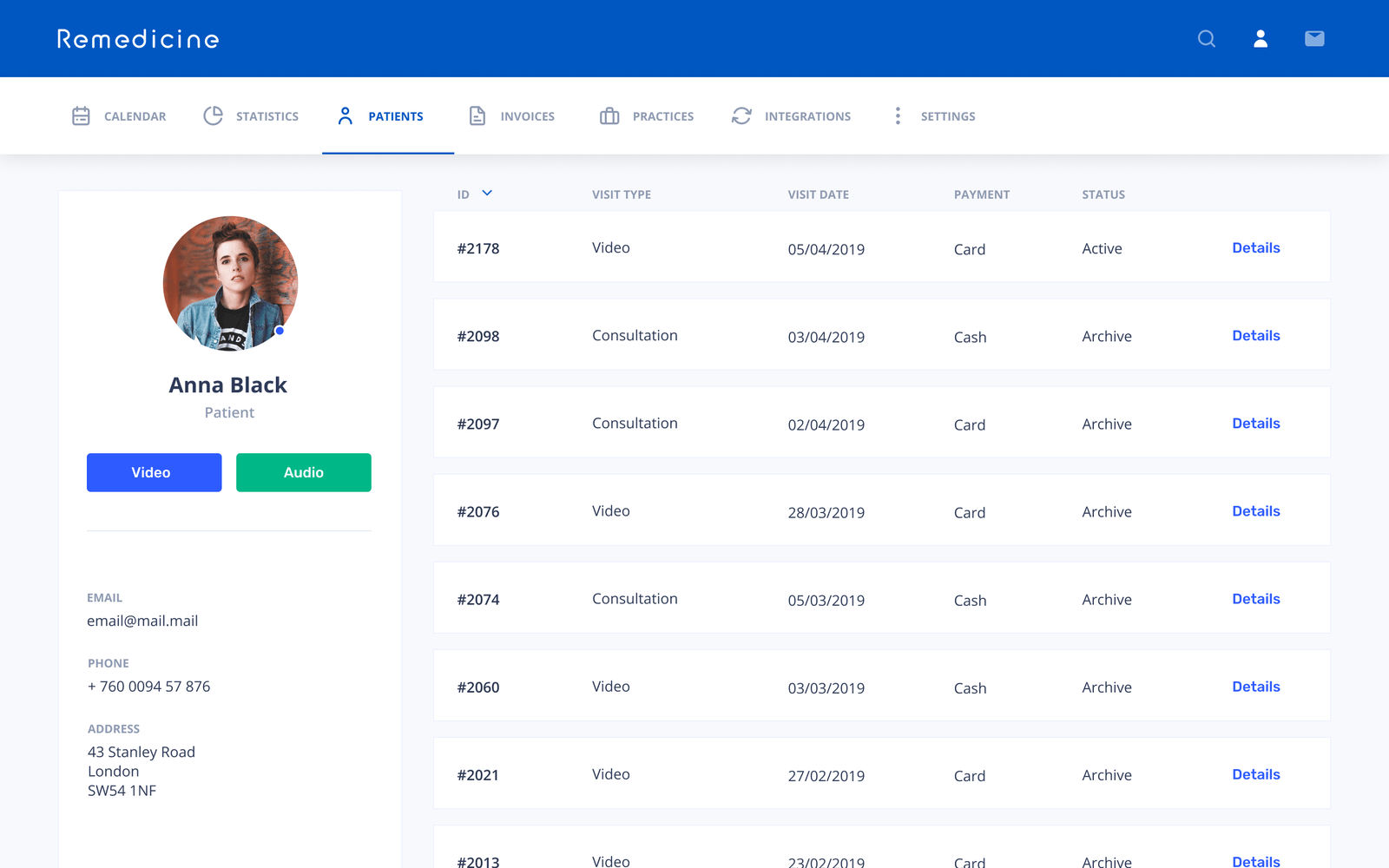Click the Practices briefcase icon

pos(609,116)
